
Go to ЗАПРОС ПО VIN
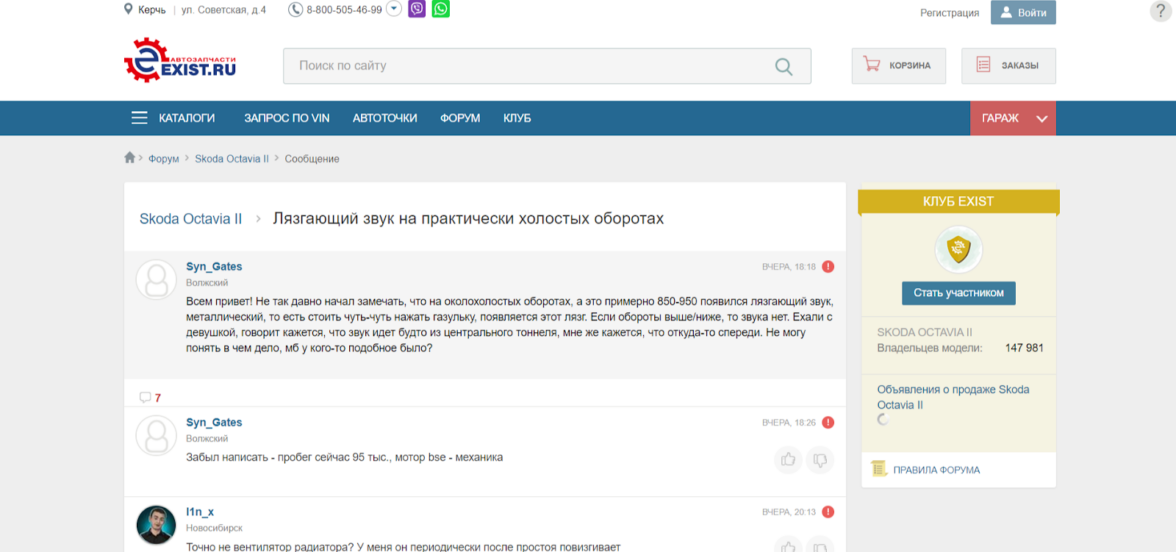click(287, 118)
